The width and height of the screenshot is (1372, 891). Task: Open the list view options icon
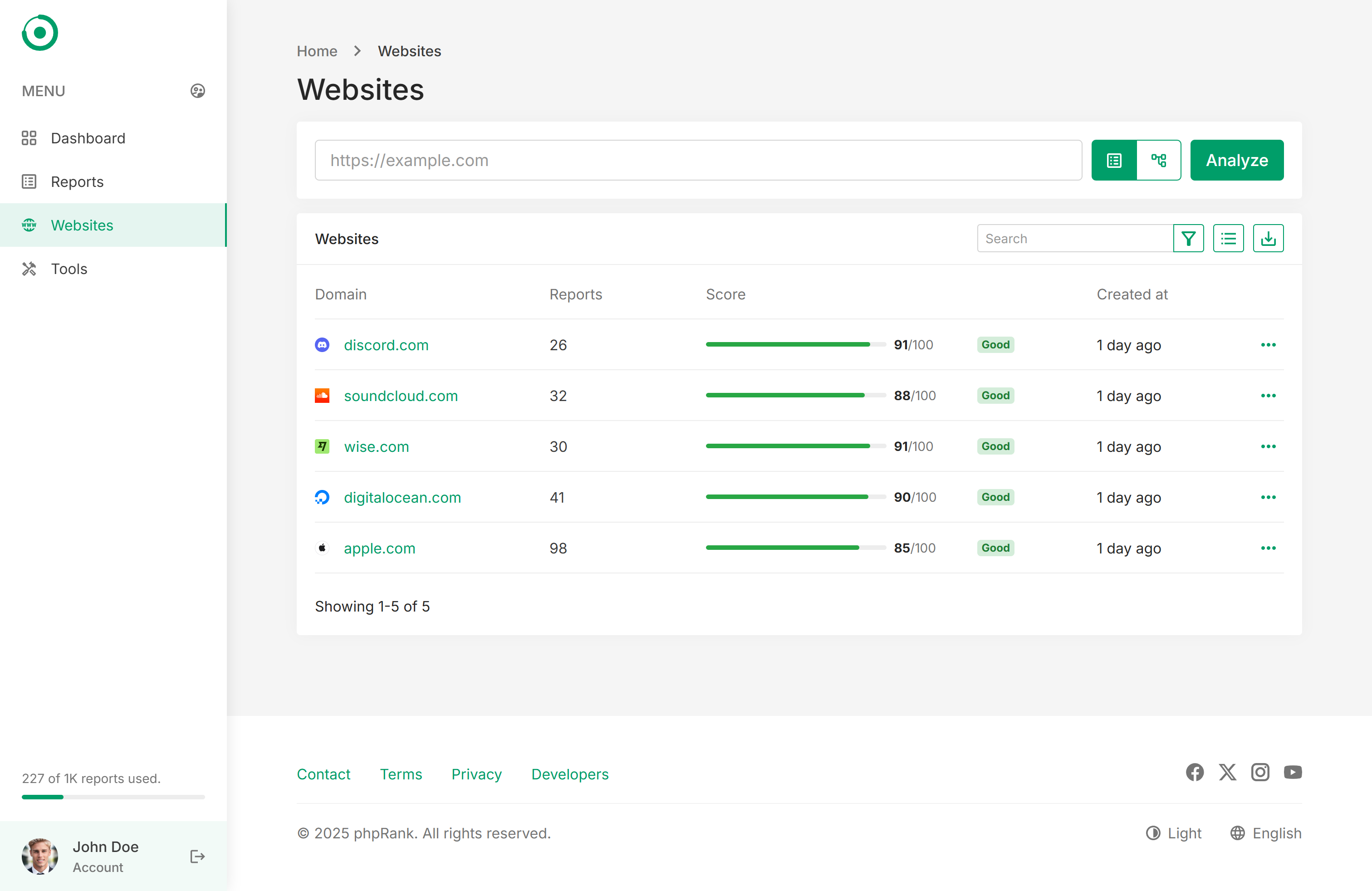[1228, 239]
